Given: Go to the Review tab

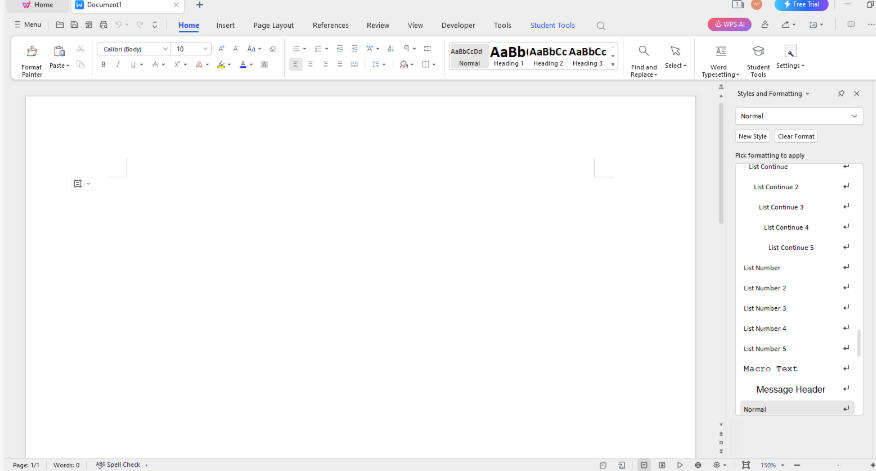Looking at the screenshot, I should click(x=378, y=25).
